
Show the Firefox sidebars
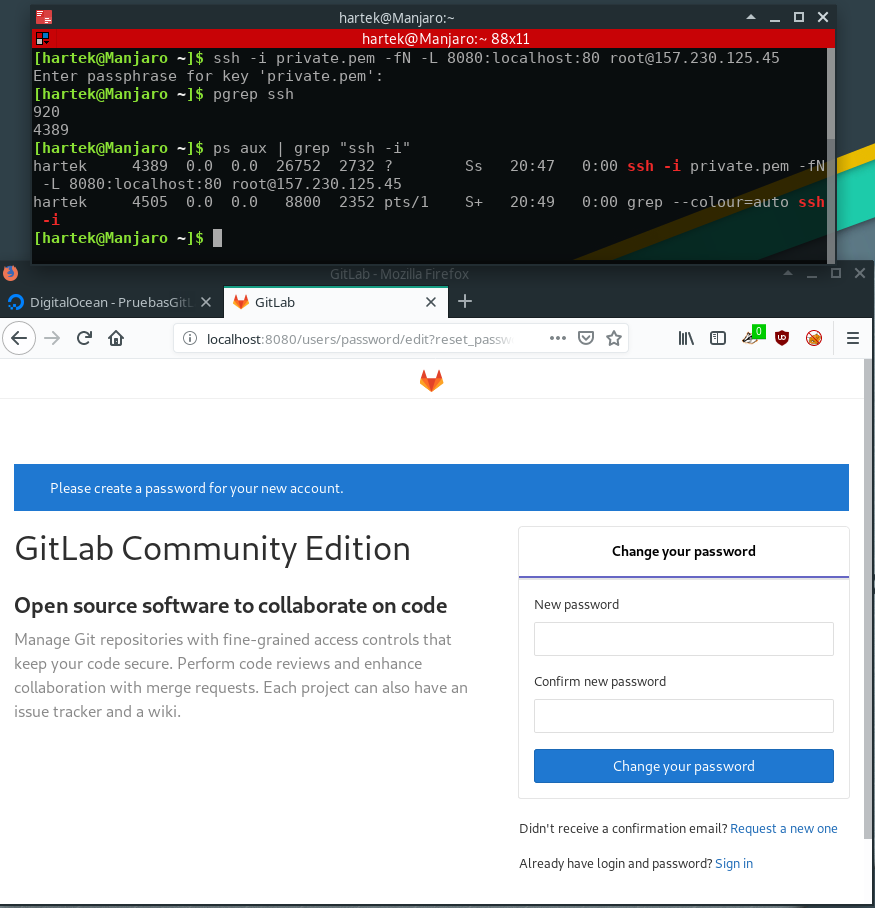pyautogui.click(x=717, y=338)
